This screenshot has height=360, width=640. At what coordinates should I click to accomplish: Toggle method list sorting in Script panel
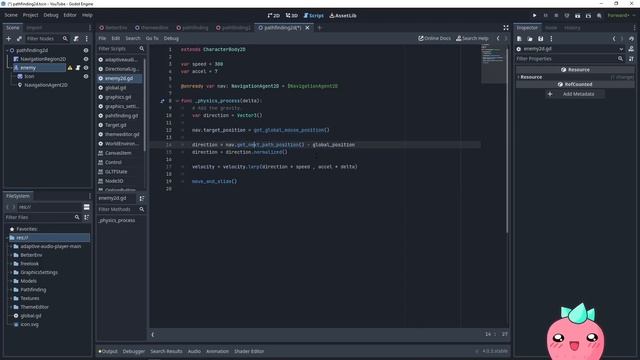pos(142,198)
